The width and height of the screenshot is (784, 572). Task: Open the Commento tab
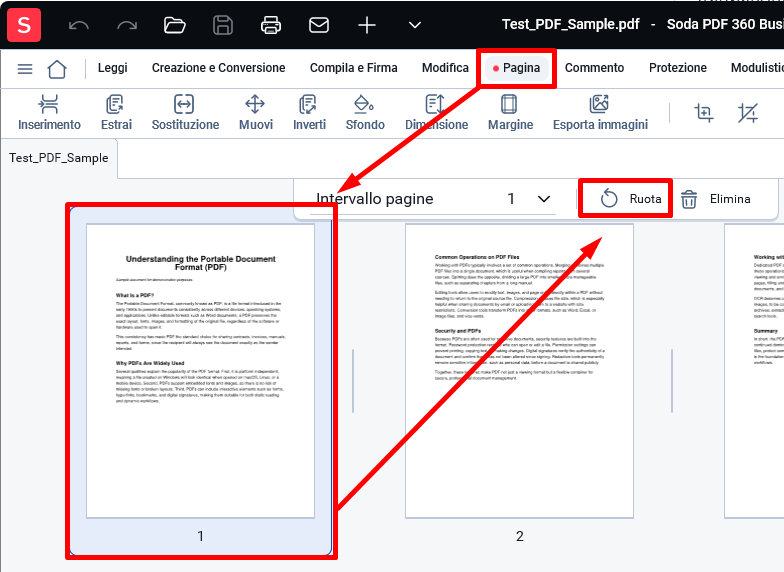pyautogui.click(x=594, y=68)
